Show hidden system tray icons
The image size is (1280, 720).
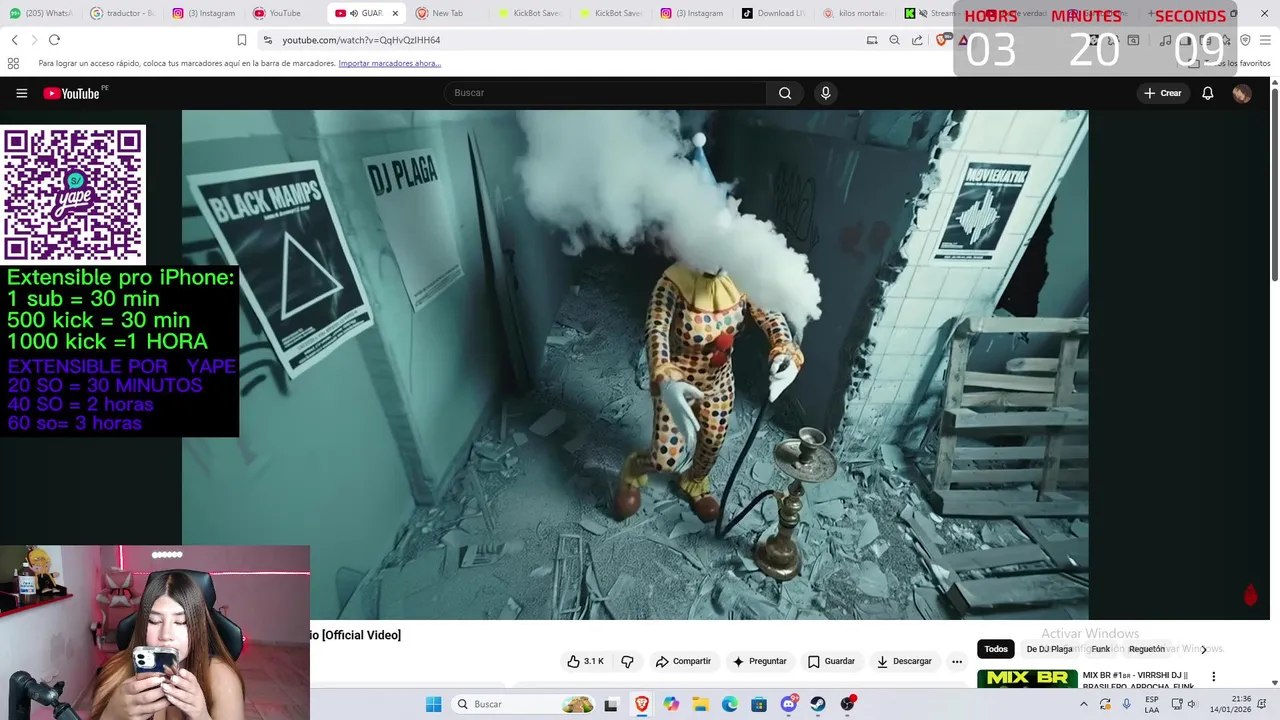click(x=1083, y=704)
